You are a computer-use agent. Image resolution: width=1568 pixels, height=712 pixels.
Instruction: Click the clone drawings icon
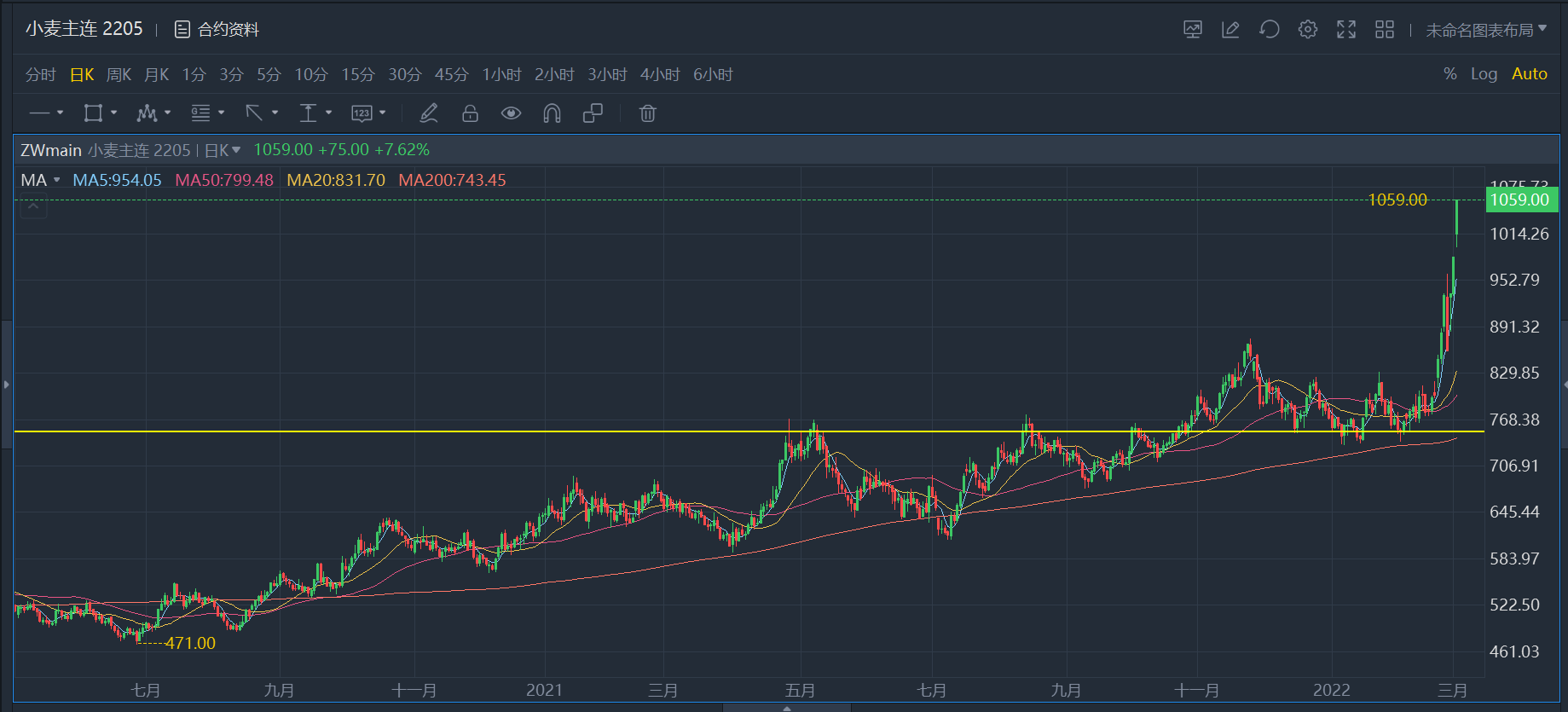(x=593, y=113)
